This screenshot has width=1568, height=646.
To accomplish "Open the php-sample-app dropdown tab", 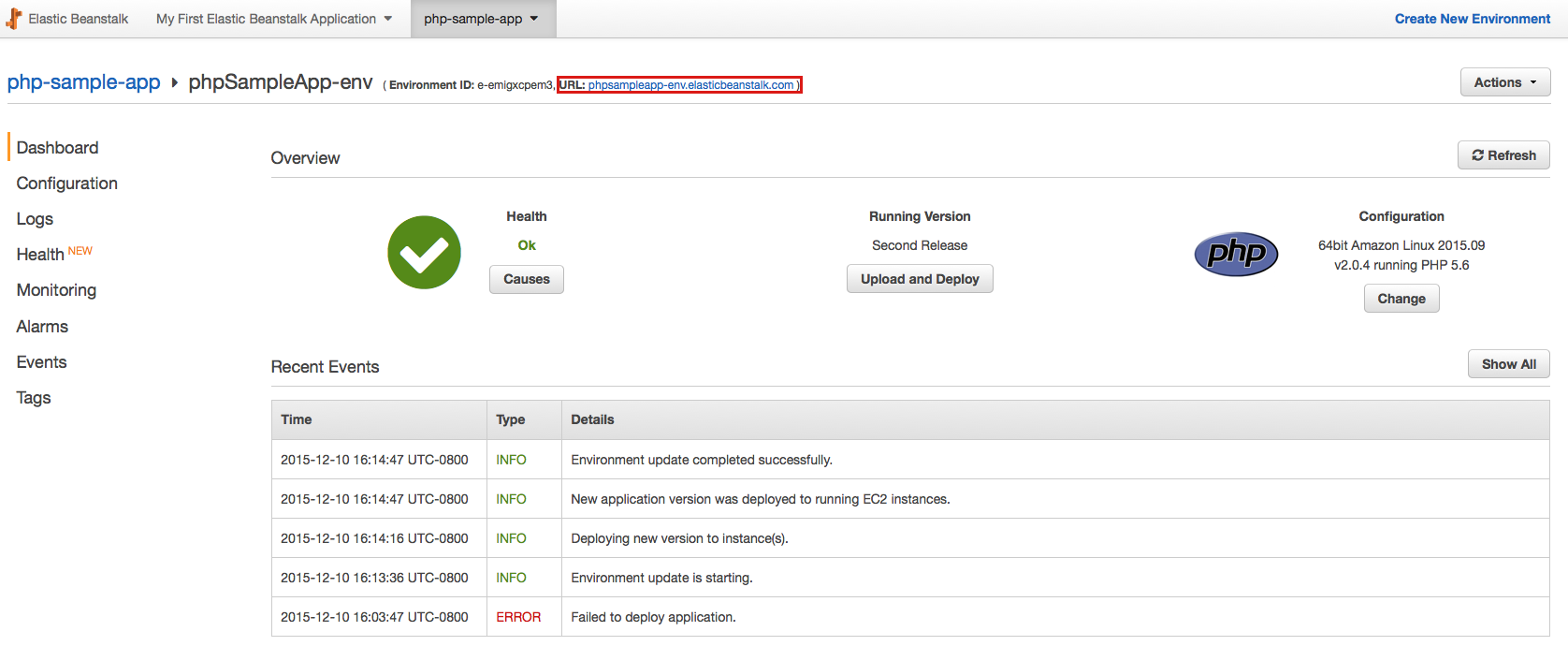I will [482, 19].
